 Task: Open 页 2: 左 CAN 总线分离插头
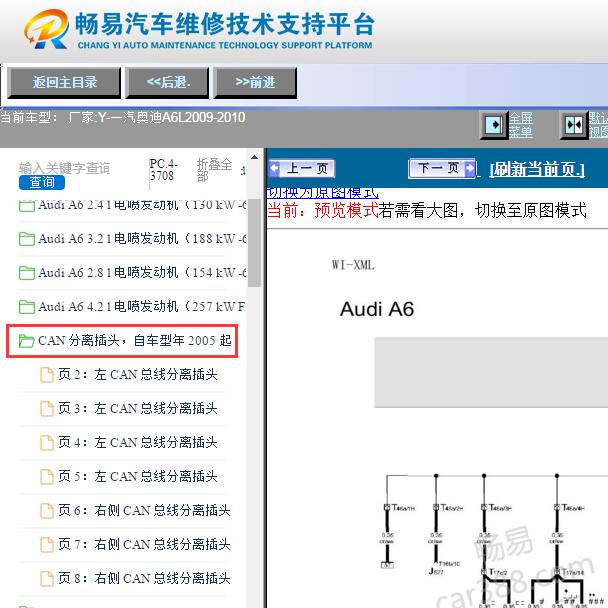point(138,375)
